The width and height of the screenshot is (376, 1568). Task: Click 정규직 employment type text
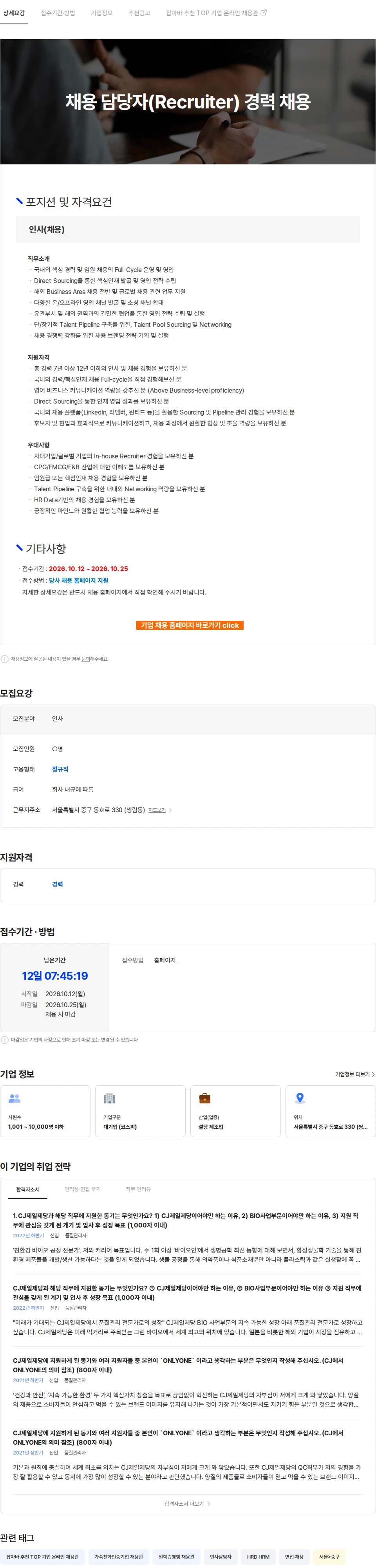coord(60,770)
